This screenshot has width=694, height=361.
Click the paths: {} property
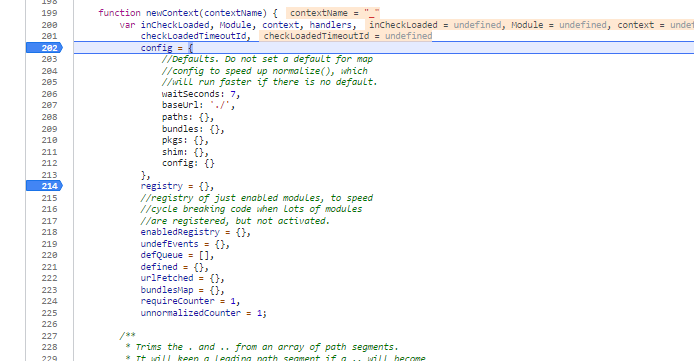click(188, 117)
